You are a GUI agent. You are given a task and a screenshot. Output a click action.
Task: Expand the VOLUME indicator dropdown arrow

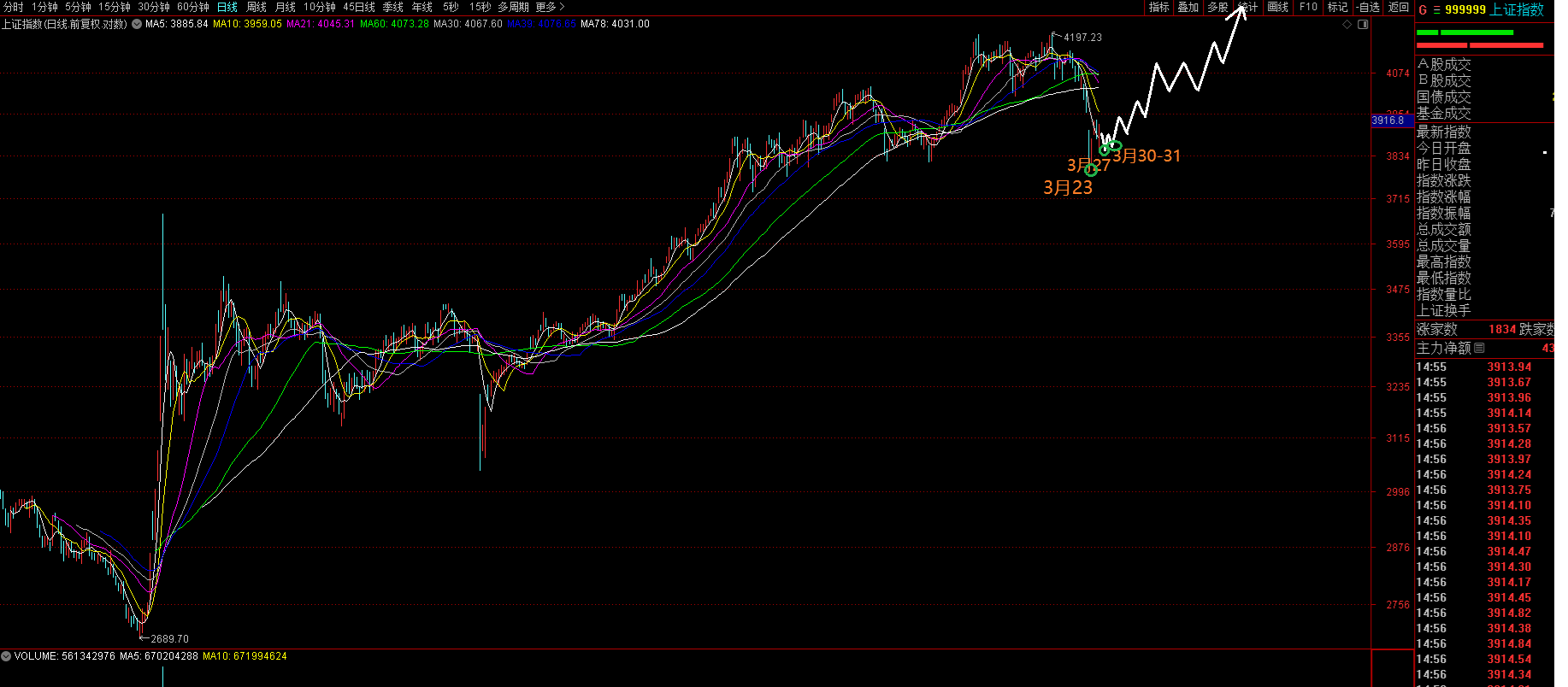click(7, 656)
